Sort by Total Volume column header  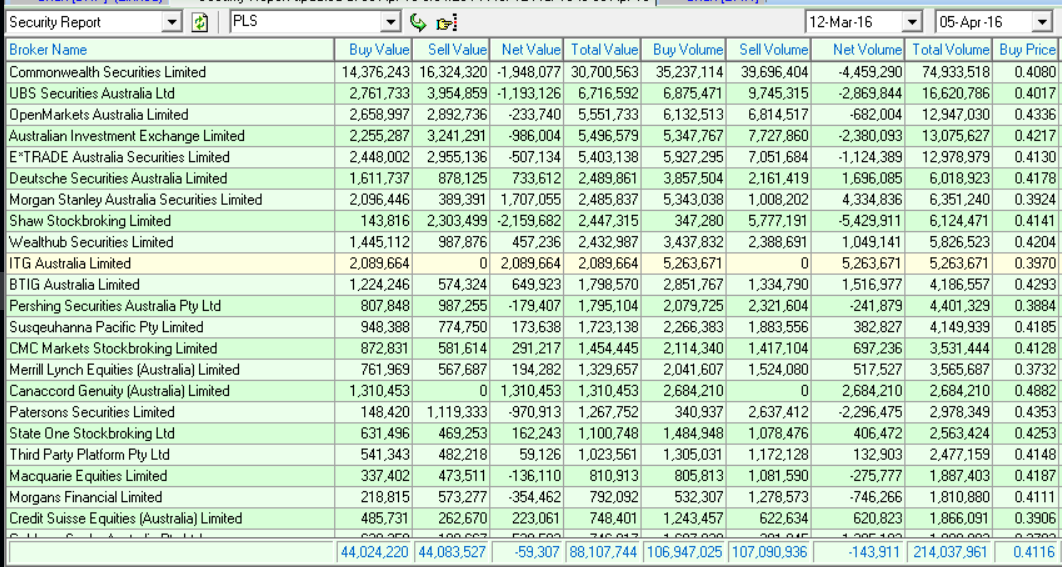[948, 49]
